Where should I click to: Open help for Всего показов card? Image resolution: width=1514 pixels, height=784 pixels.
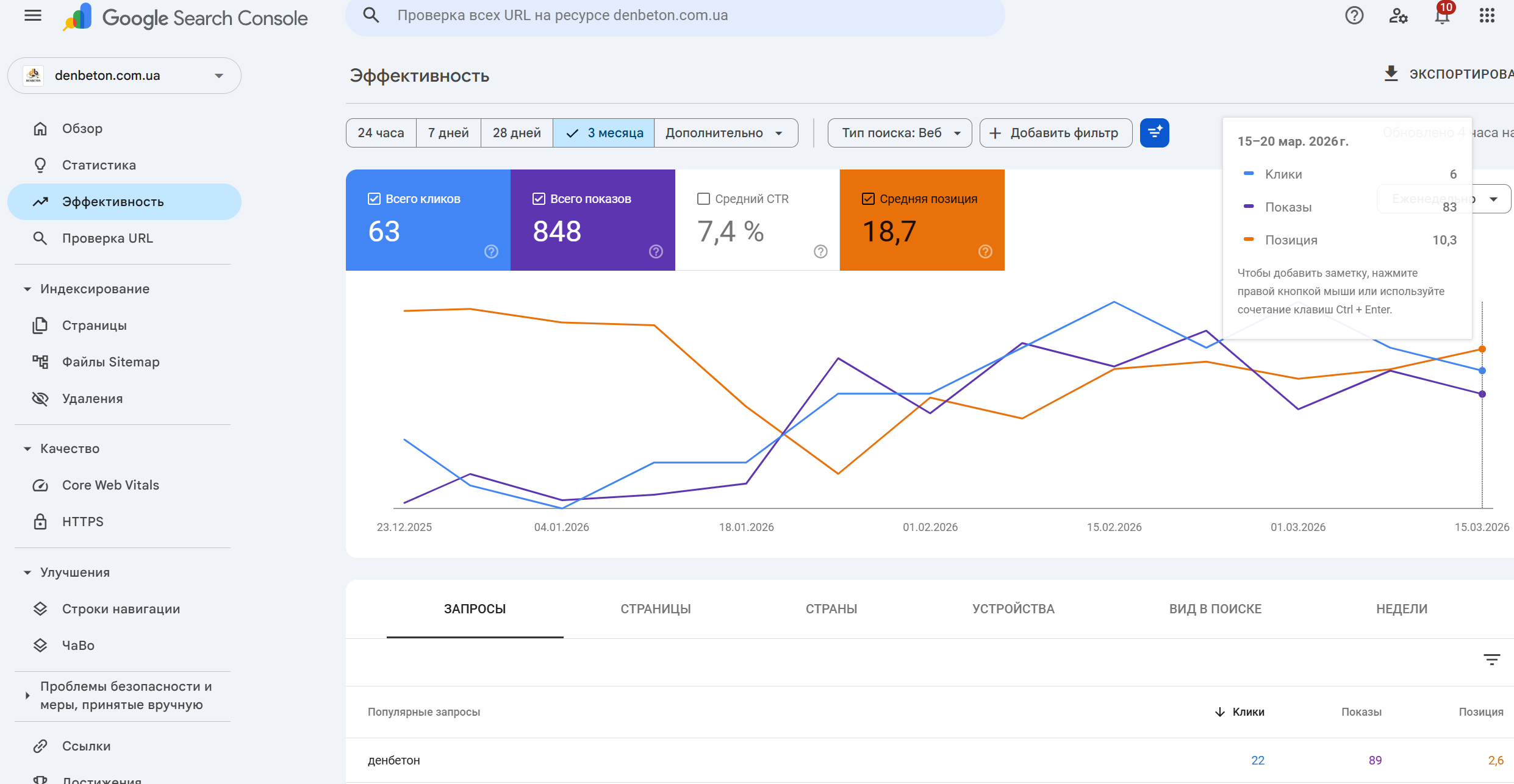tap(656, 251)
